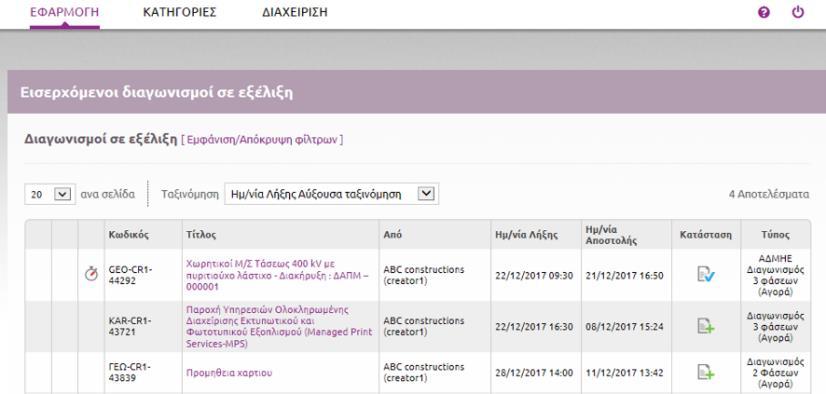Click sent date 11/12/2017 13:42
Image resolution: width=826 pixels, height=394 pixels.
click(x=625, y=373)
